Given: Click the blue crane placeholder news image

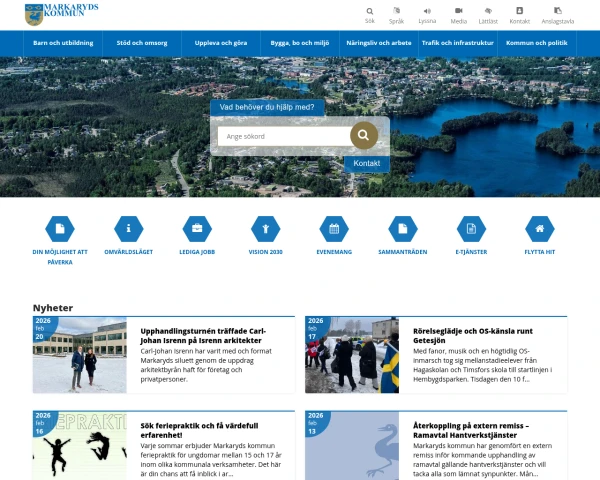Looking at the screenshot, I should point(352,446).
